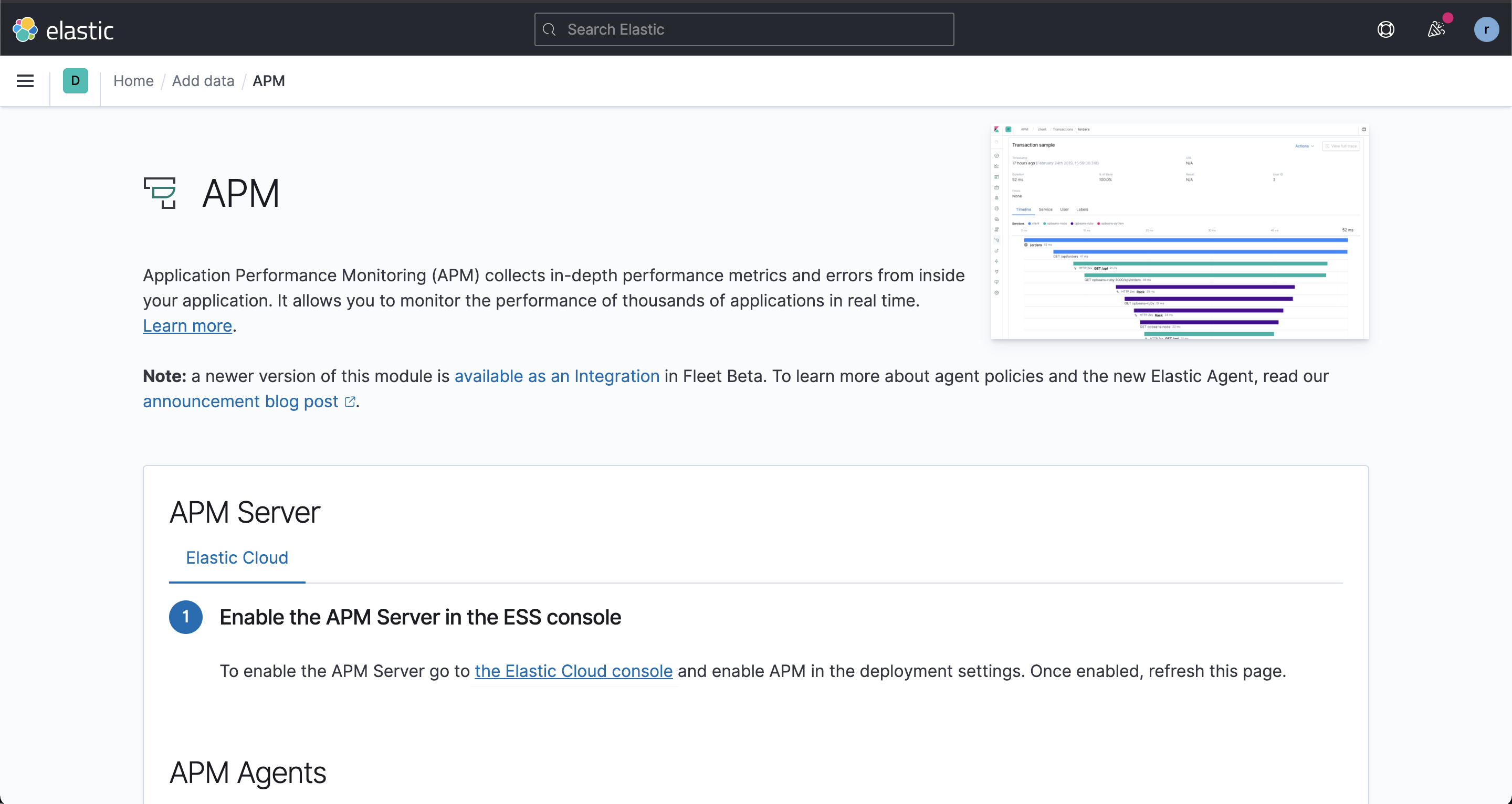The width and height of the screenshot is (1512, 804).
Task: Open the news feed via the party popper icon
Action: (1436, 29)
